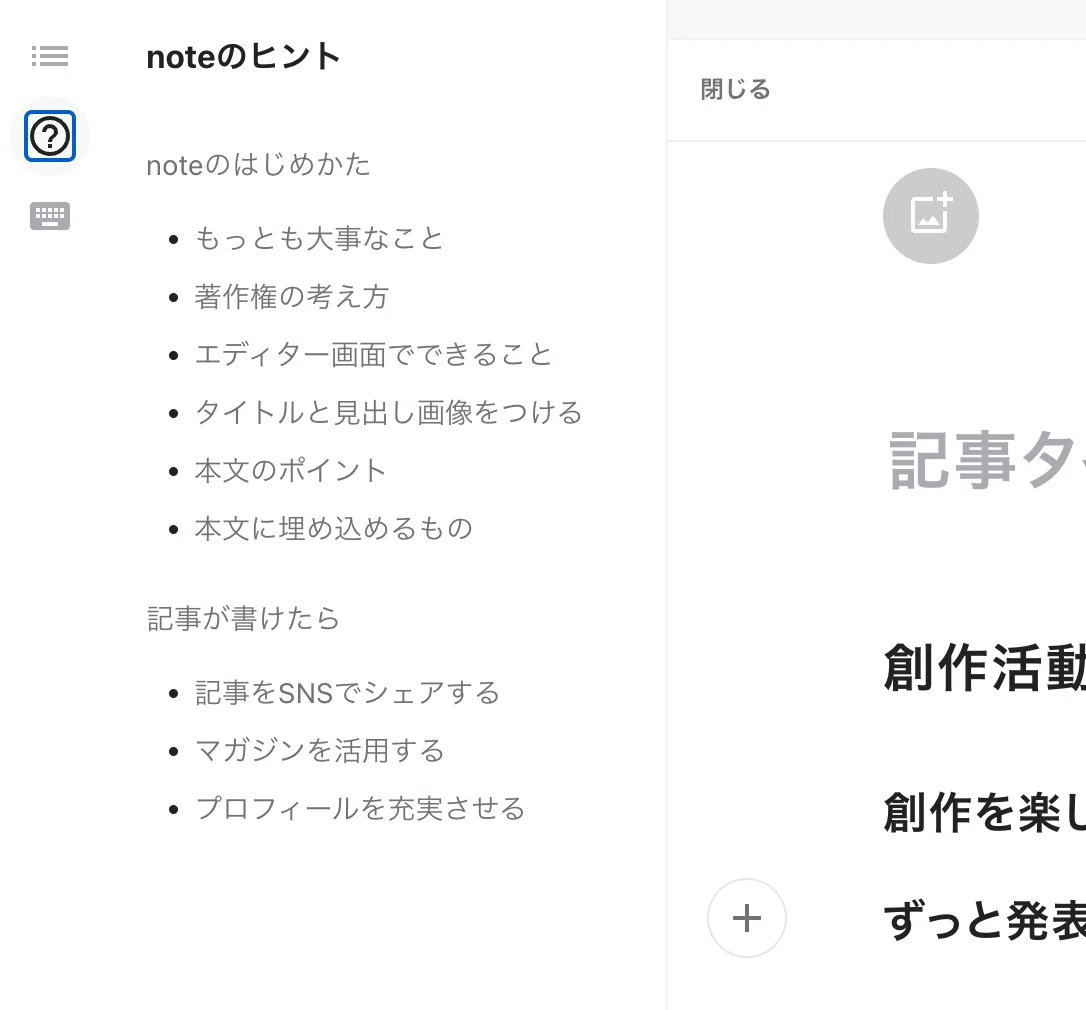
Task: Click the 記事が書けたら section label
Action: coord(243,618)
